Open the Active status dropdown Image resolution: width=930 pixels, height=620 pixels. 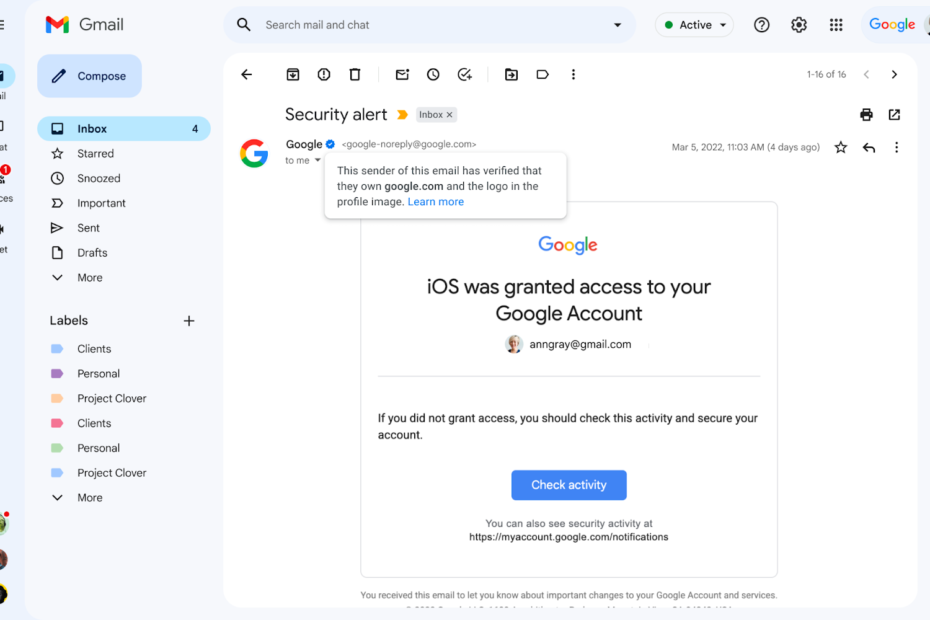coord(696,25)
